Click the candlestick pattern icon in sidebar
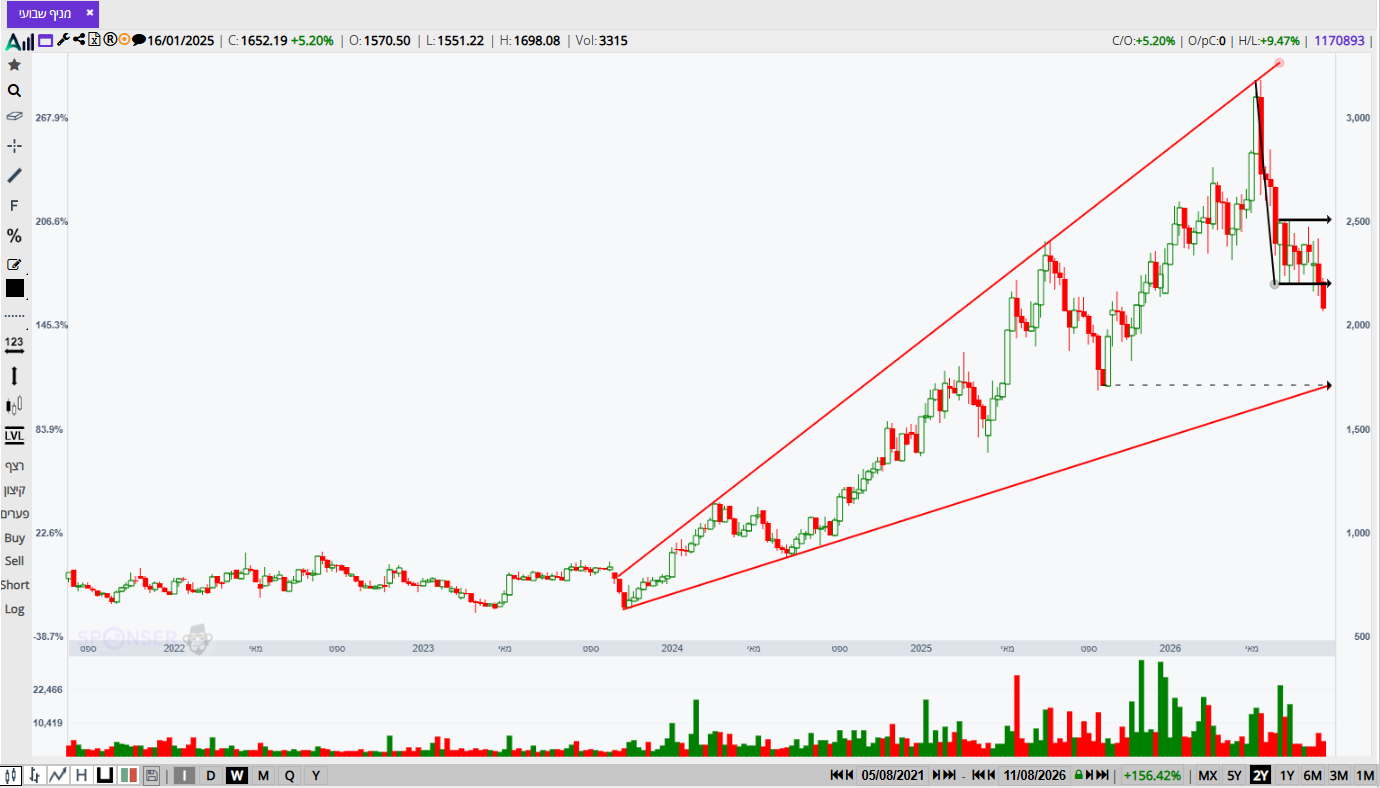Image resolution: width=1380 pixels, height=788 pixels. (14, 406)
